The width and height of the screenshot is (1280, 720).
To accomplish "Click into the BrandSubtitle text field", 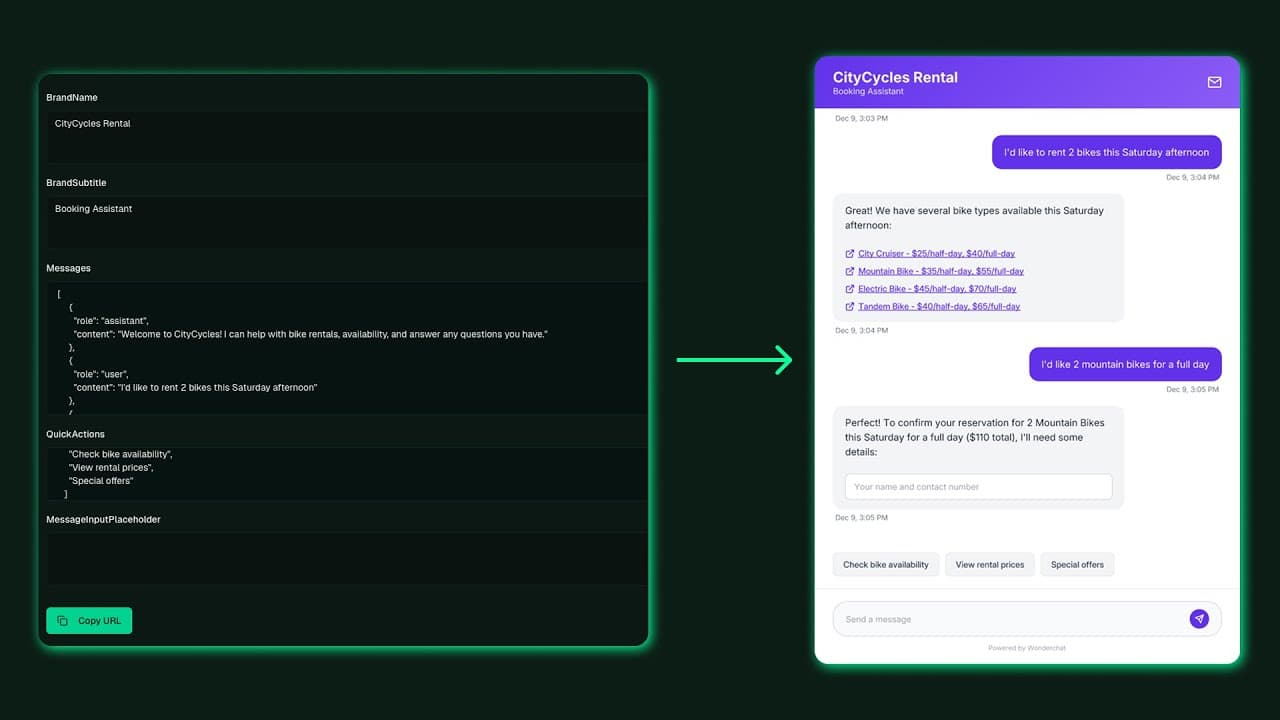I will click(x=347, y=222).
